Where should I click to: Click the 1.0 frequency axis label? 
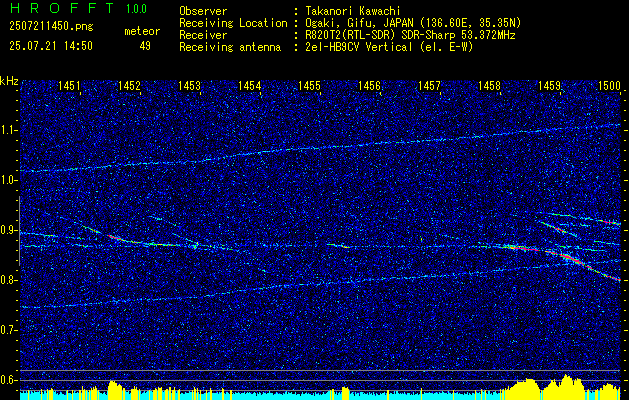click(8, 180)
